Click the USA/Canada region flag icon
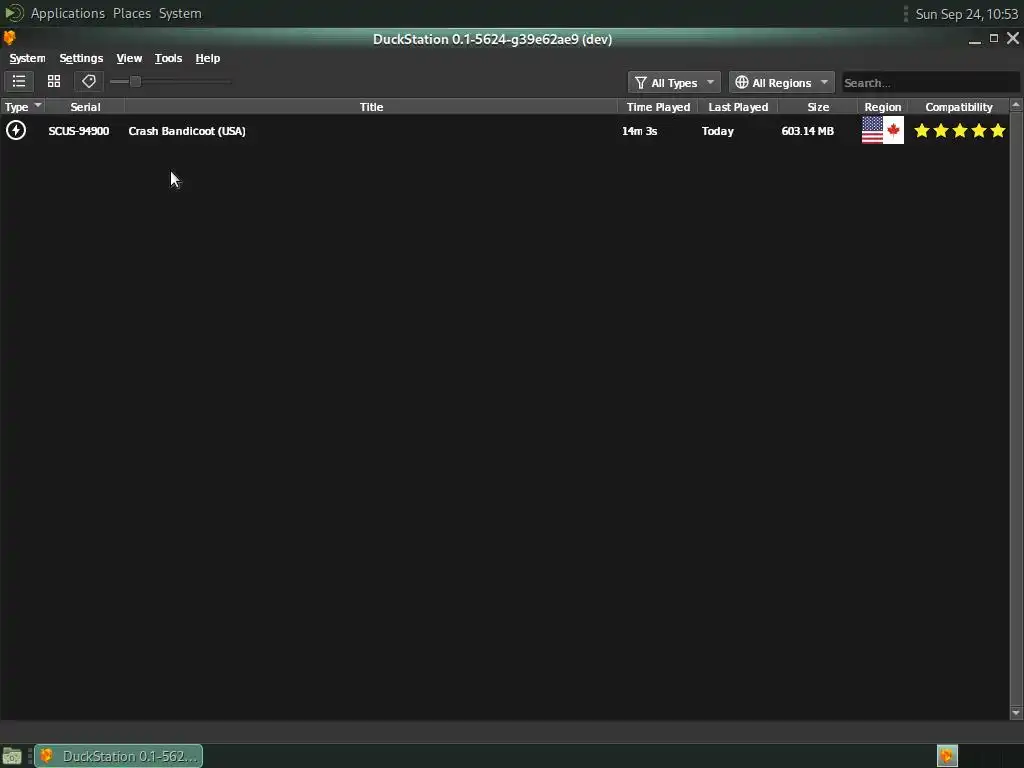Screen dimensions: 1024x768 pos(882,130)
